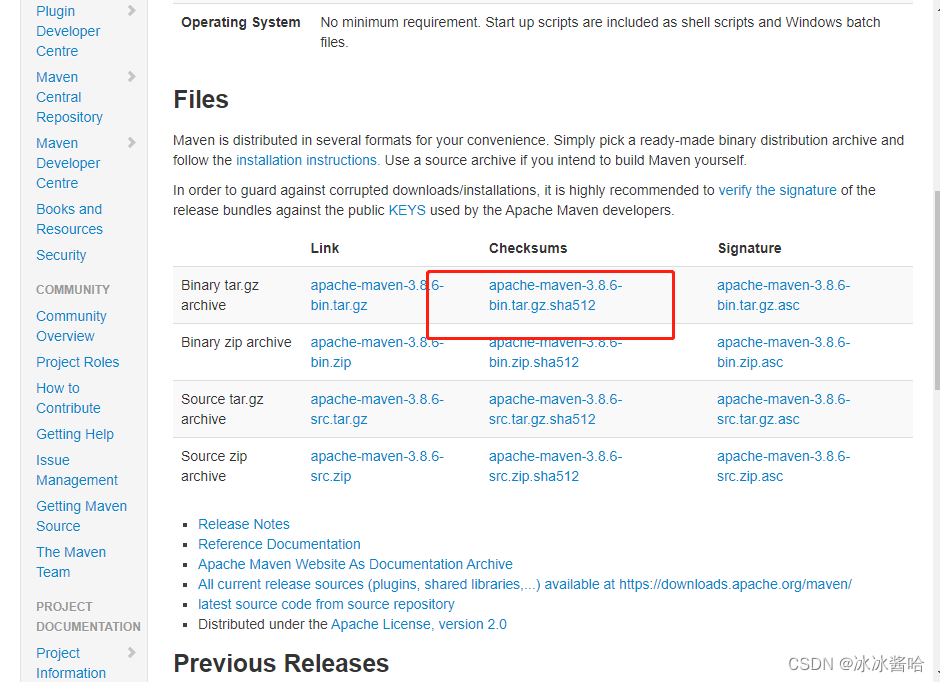Open apache-maven-3.8.6-bin.zip.asc signature
Image resolution: width=940 pixels, height=682 pixels.
(784, 352)
